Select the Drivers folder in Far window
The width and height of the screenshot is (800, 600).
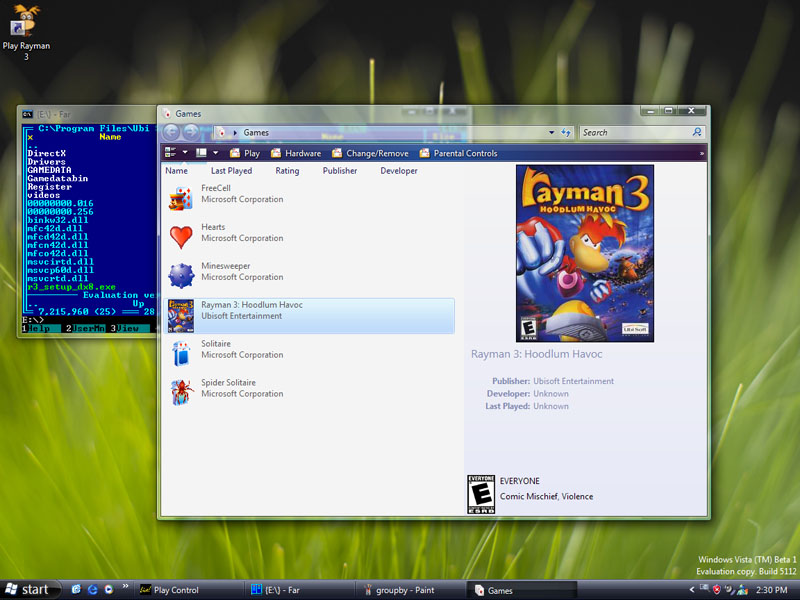46,162
